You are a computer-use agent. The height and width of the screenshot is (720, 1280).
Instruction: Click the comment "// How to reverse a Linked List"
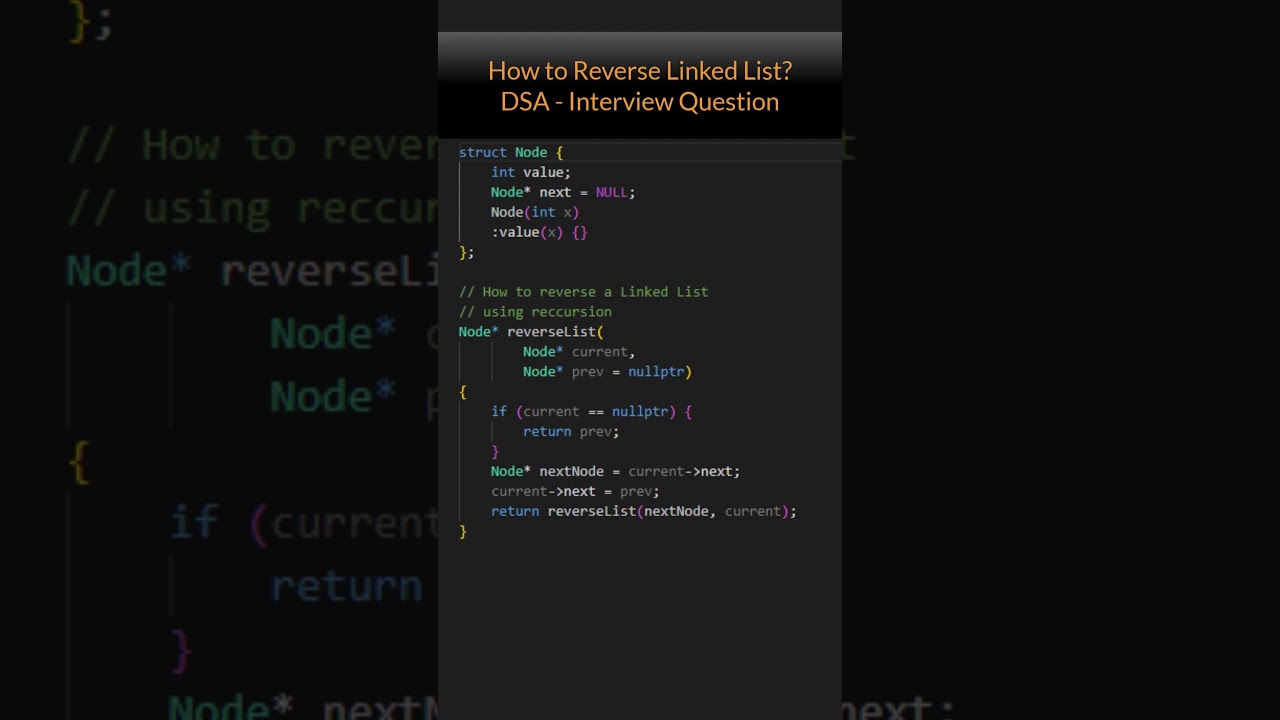tap(583, 292)
